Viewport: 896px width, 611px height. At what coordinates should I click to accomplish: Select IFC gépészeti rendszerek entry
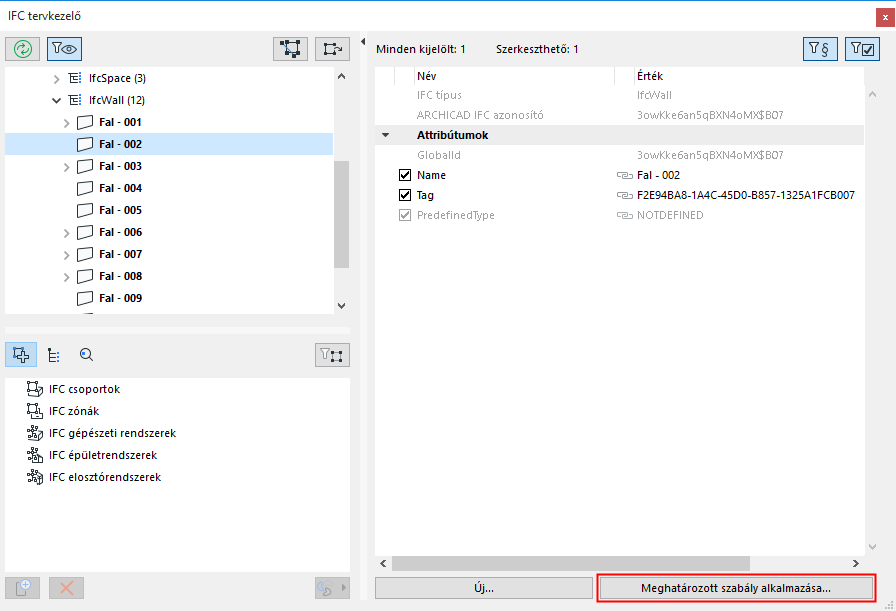pos(112,433)
